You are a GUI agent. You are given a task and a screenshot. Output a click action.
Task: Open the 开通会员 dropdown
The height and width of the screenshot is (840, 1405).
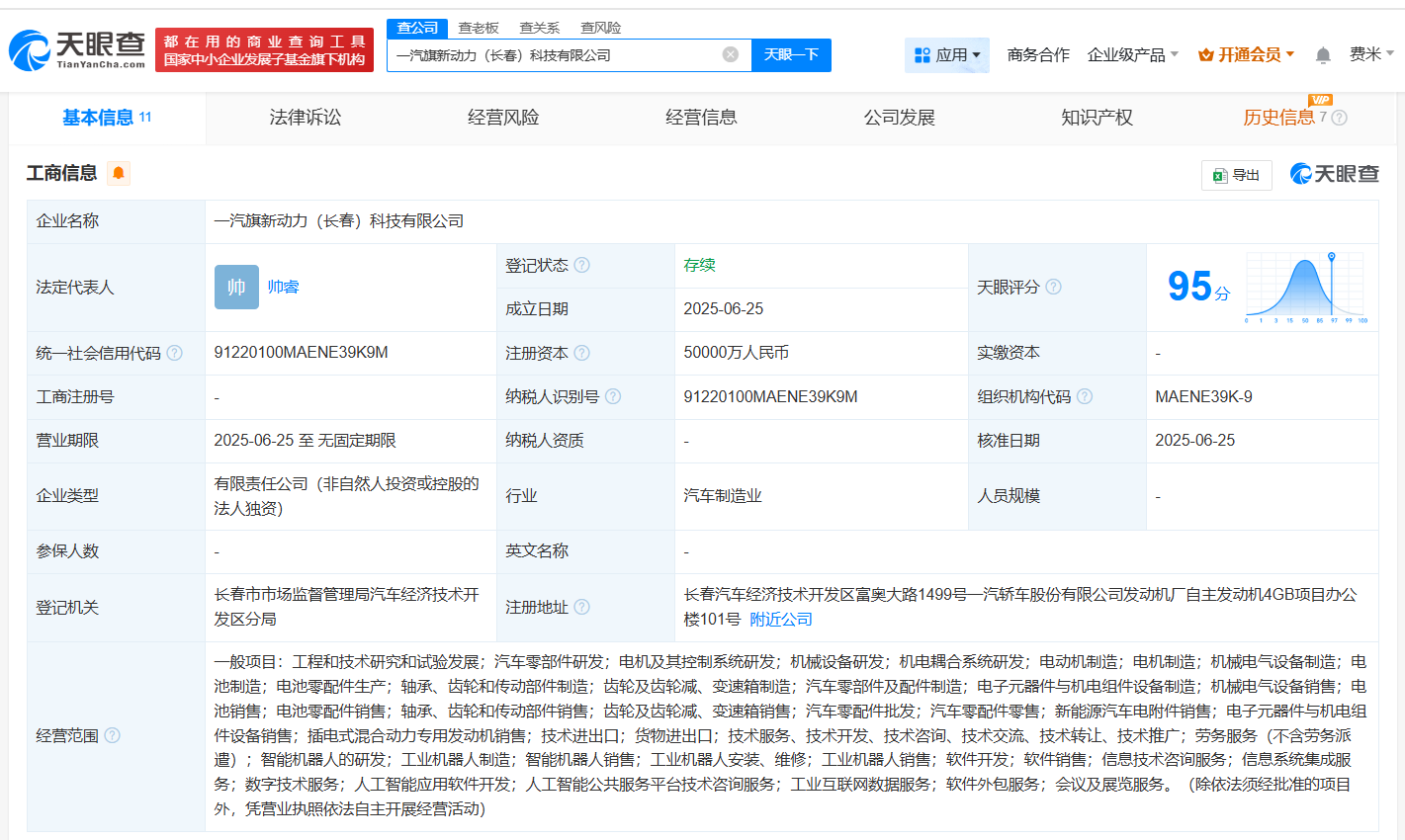pos(1246,55)
